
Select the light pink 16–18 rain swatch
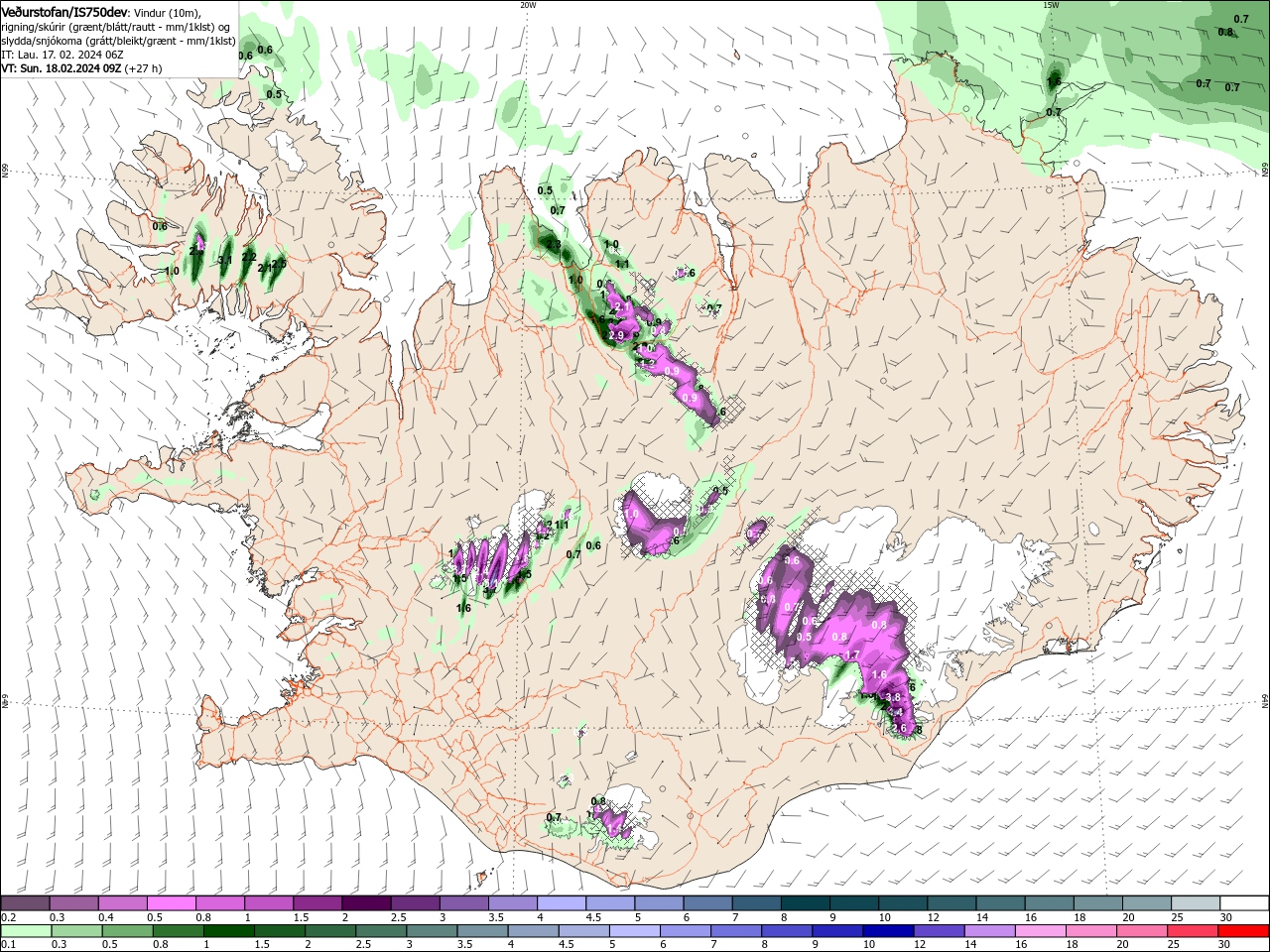tap(1041, 931)
